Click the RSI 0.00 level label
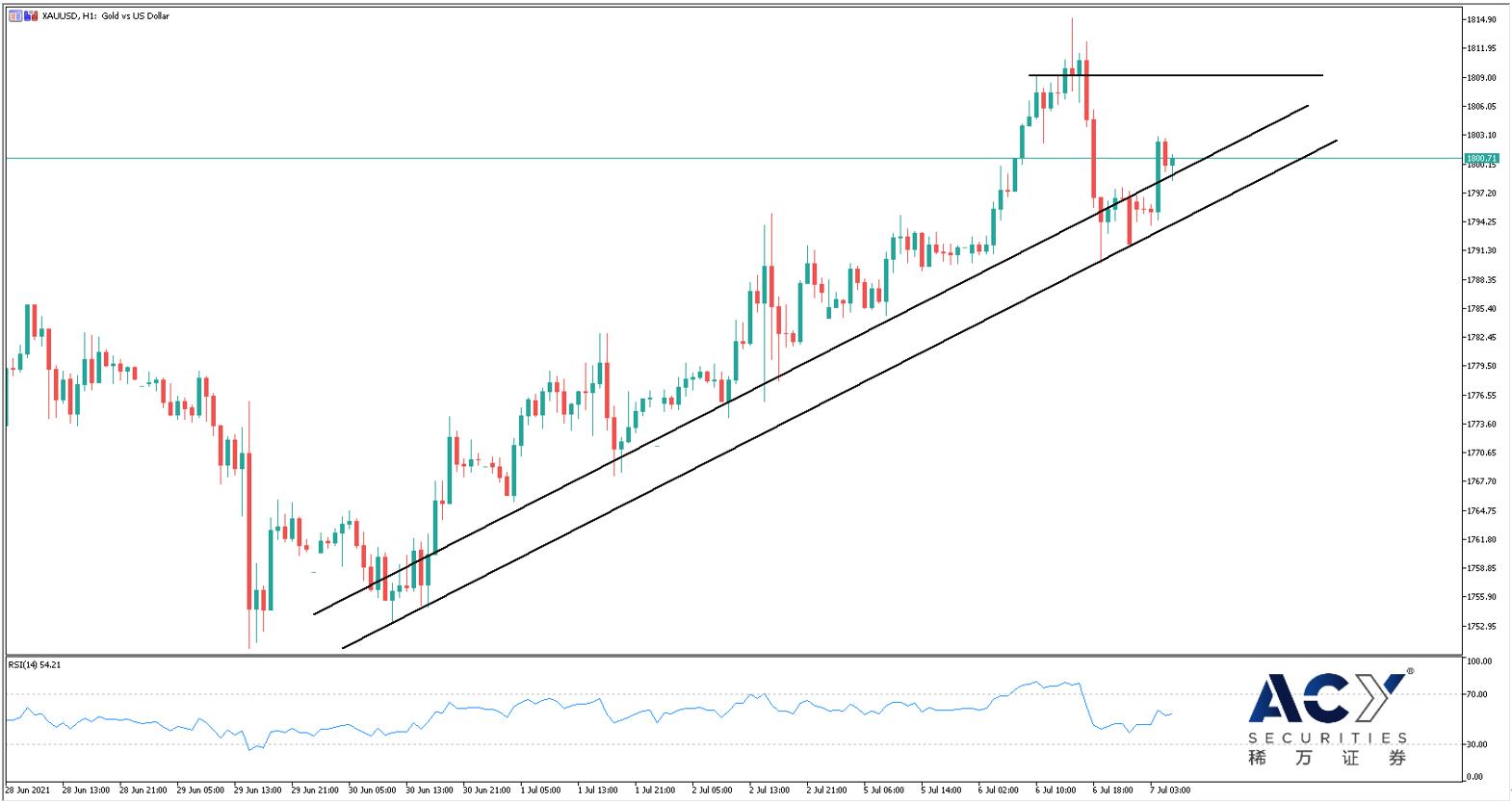 [x=1476, y=777]
